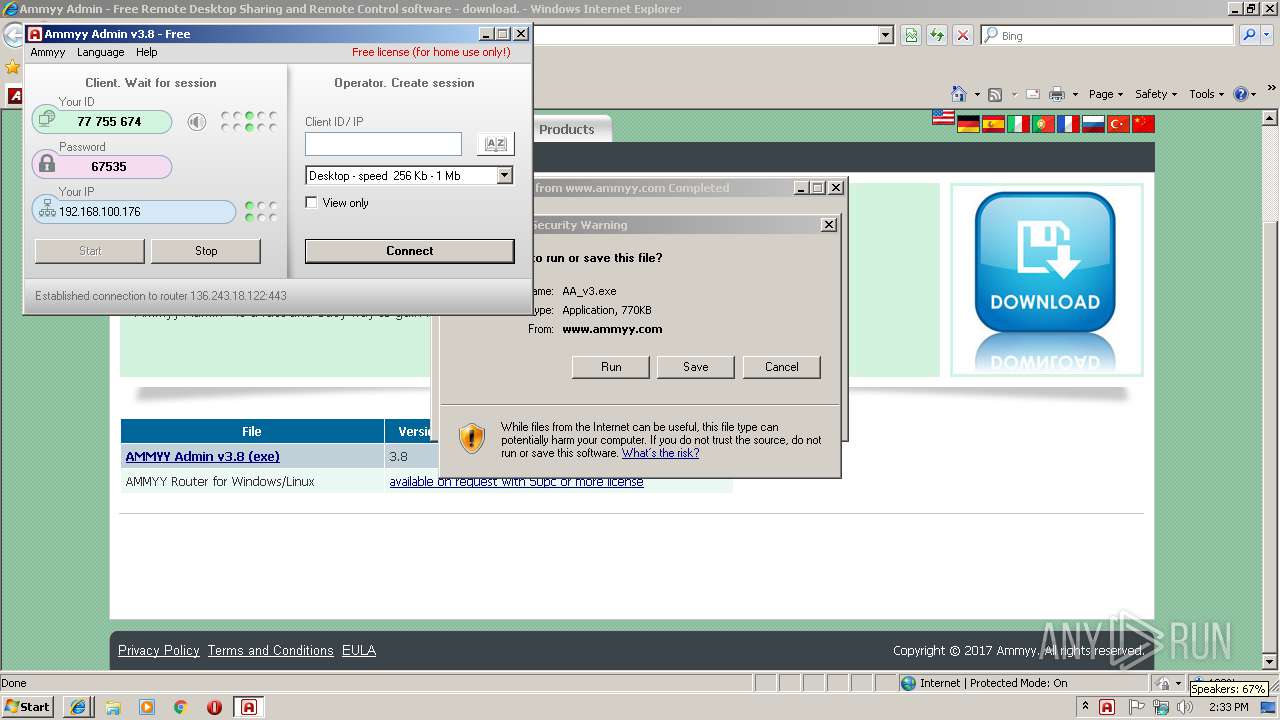1280x720 pixels.
Task: Click the Bing search box
Action: (x=1108, y=35)
